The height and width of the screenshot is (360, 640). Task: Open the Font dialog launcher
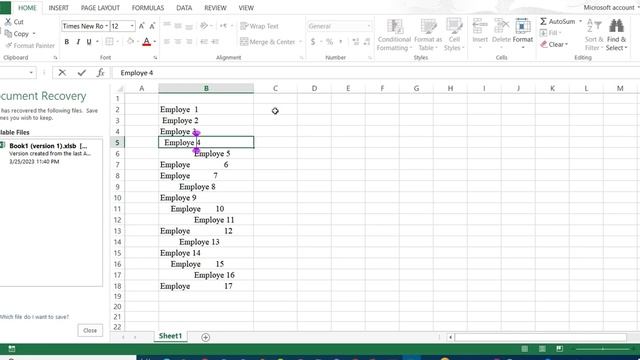point(155,58)
